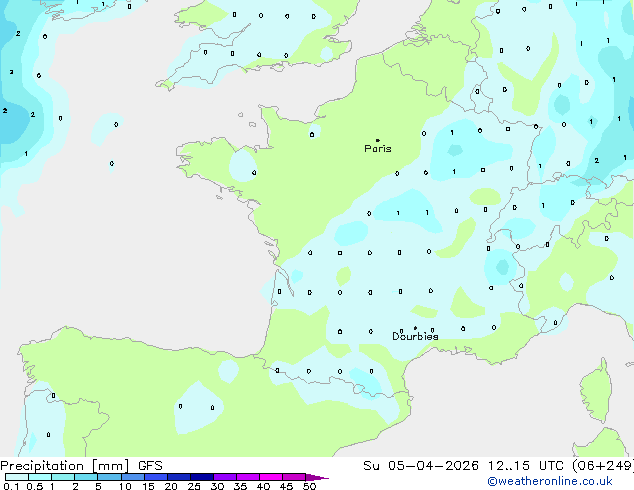Viewport: 634px width, 490px height.
Task: Select the 0.5–1 mm legend swatch
Action: pyautogui.click(x=40, y=477)
